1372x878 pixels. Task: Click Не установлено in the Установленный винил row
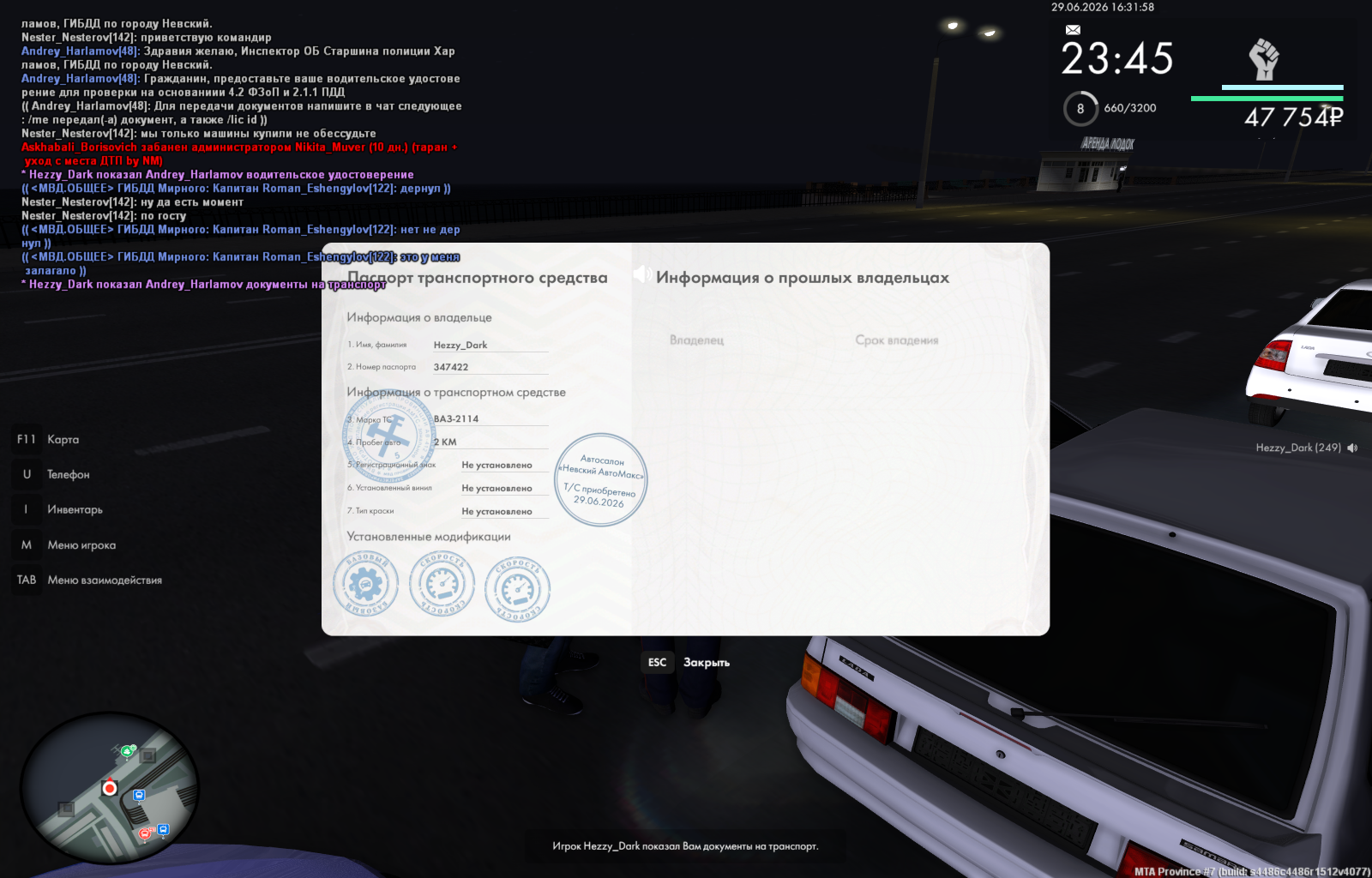click(x=496, y=489)
